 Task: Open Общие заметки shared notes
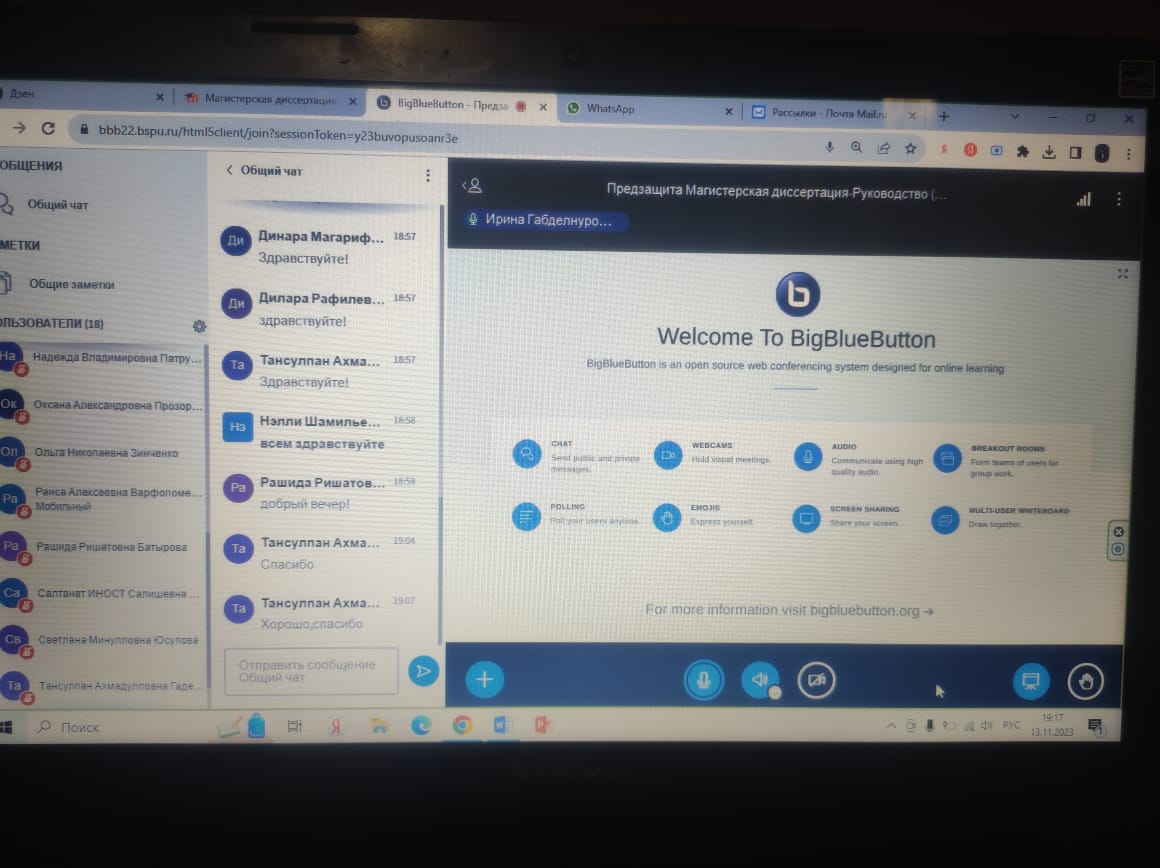[71, 284]
